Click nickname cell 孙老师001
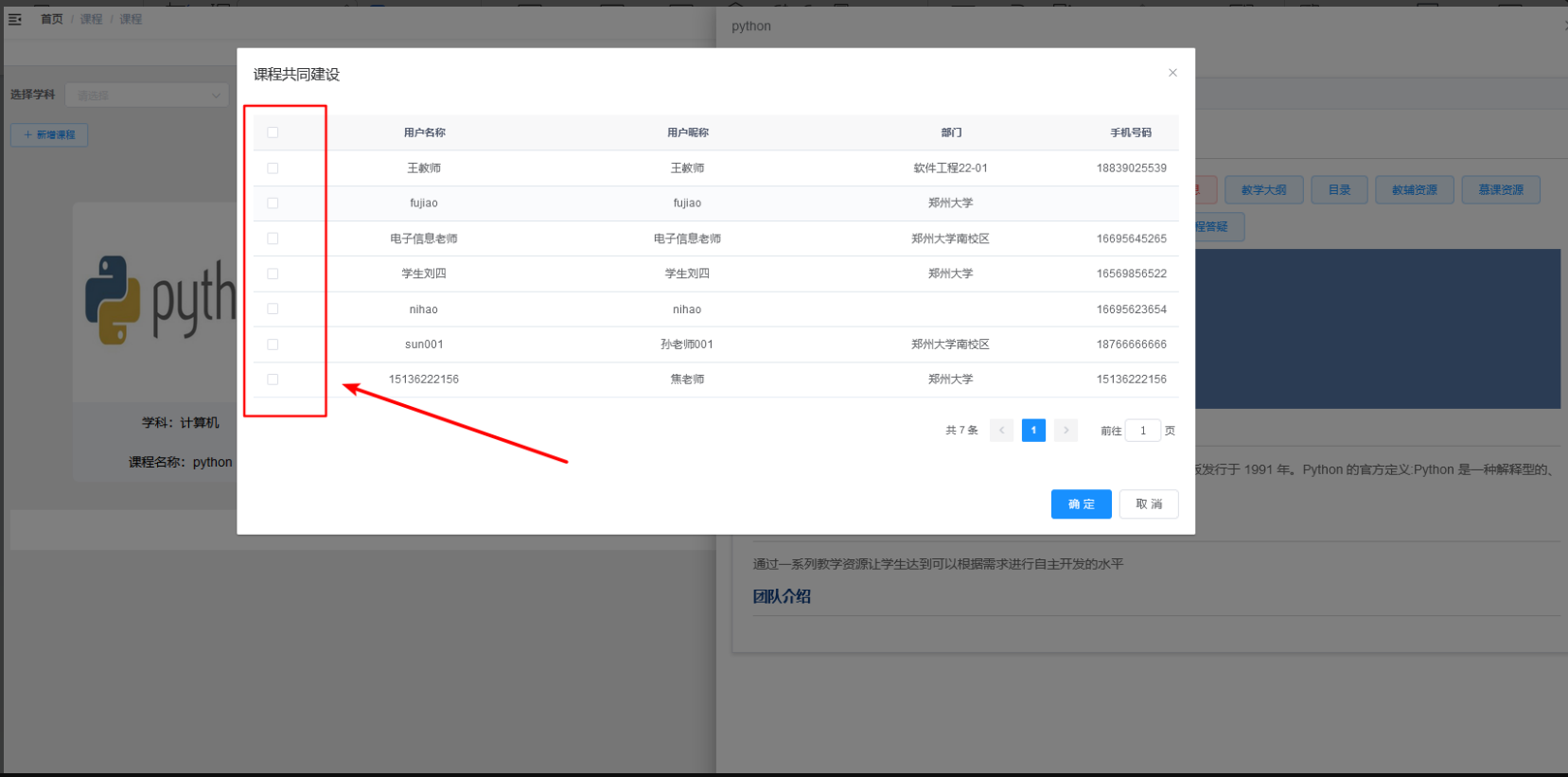This screenshot has height=777, width=1568. pyautogui.click(x=687, y=344)
